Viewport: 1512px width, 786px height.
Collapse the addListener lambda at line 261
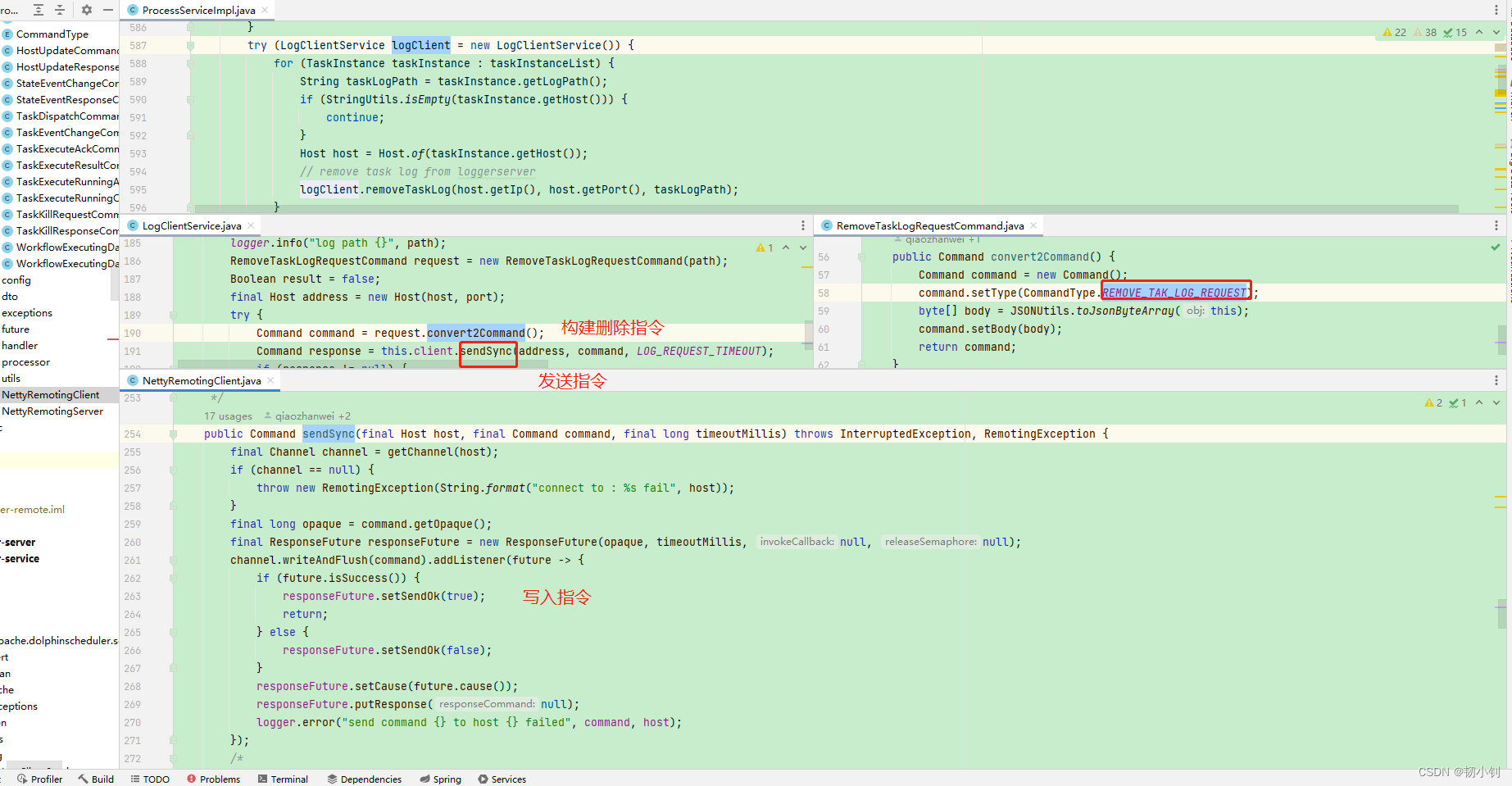click(173, 560)
